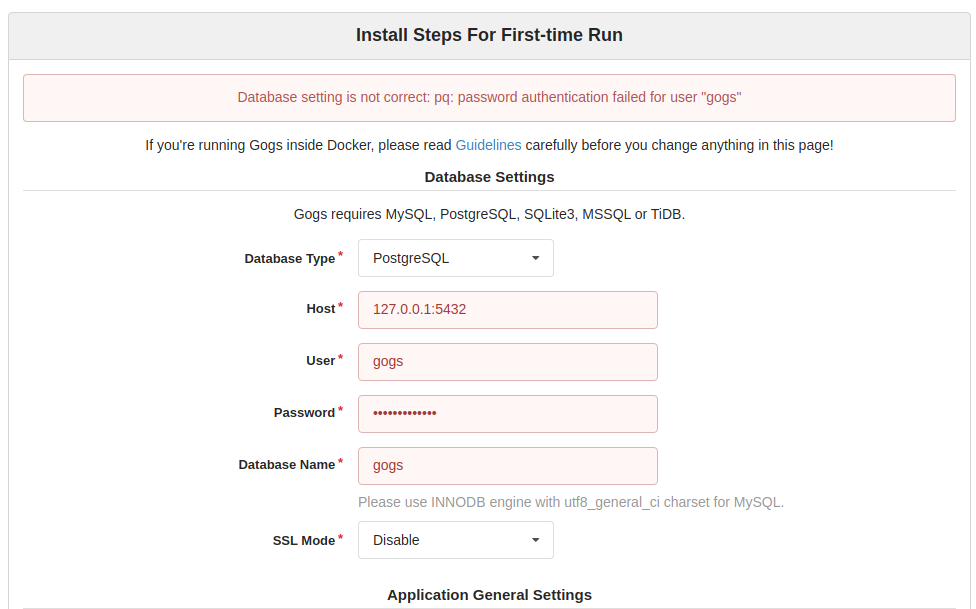
Task: Click the 'Gogs requires MySQL, PostgreSQL' text
Action: click(489, 214)
